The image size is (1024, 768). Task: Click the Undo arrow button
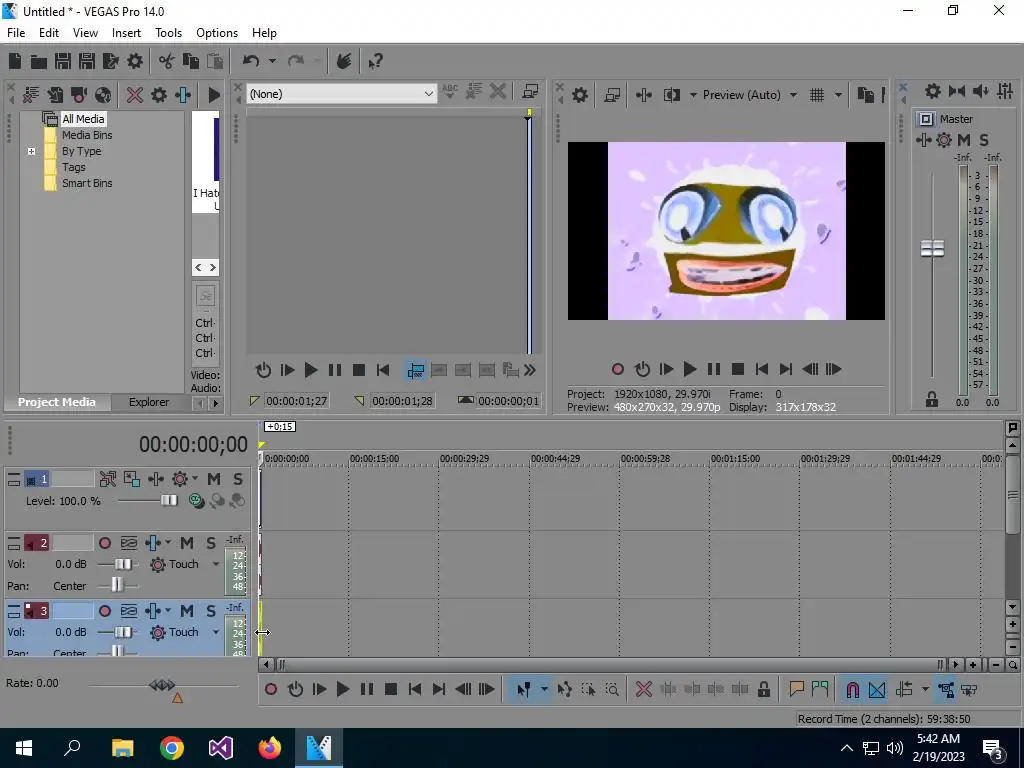(251, 61)
